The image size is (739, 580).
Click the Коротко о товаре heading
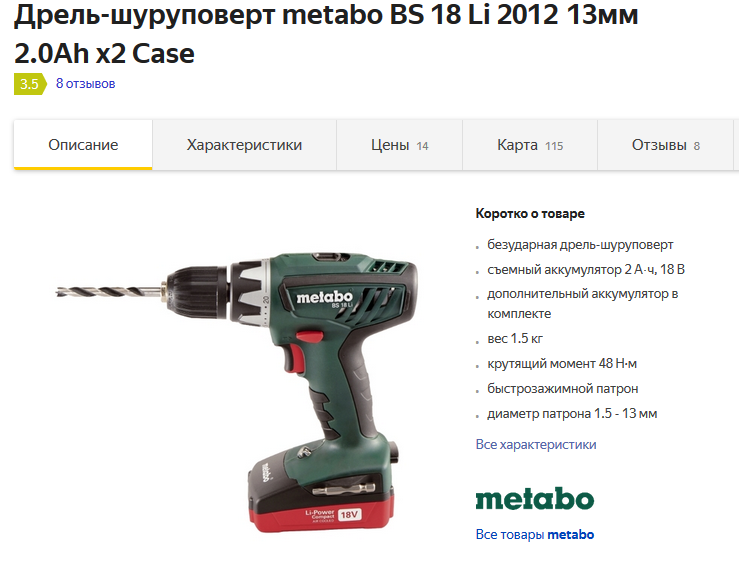[530, 213]
